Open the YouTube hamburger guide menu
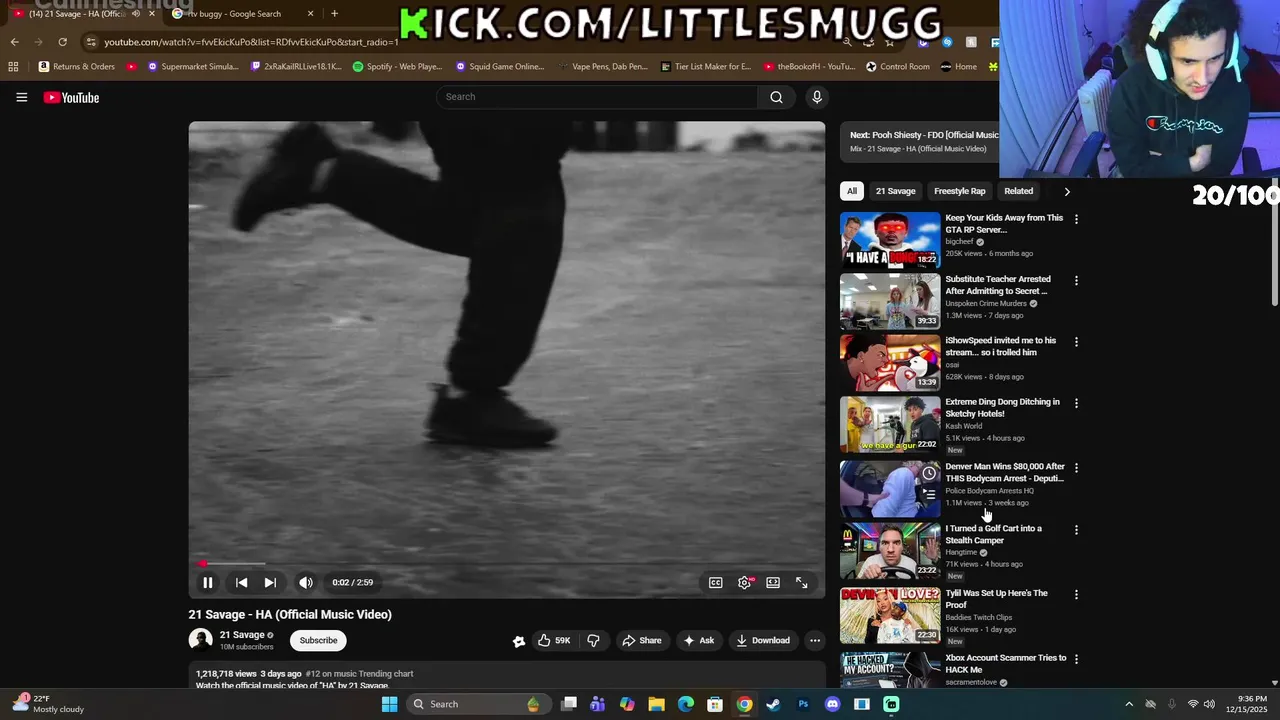The height and width of the screenshot is (720, 1280). pos(21,97)
